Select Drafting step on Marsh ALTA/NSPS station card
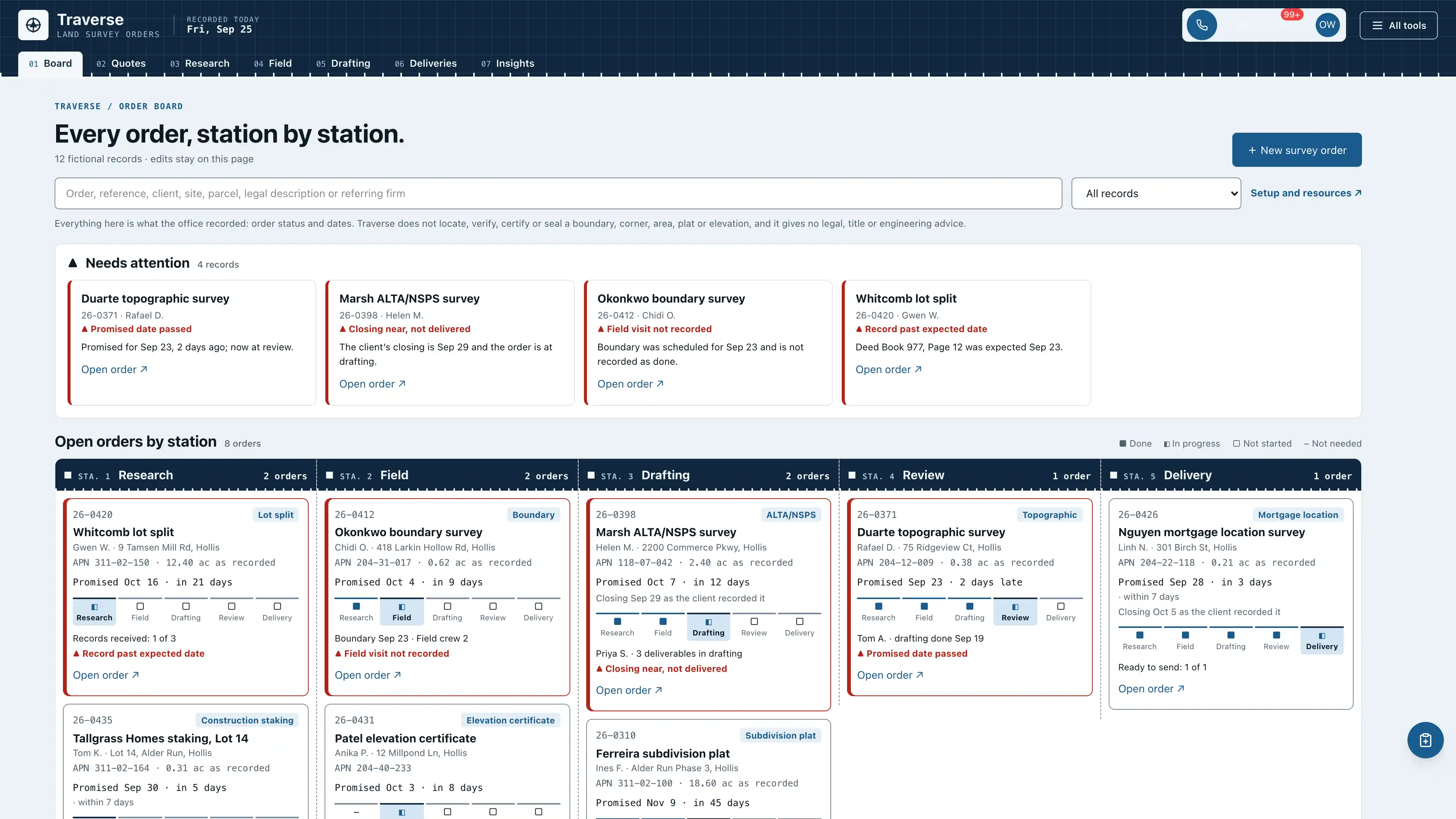Viewport: 1456px width, 819px height. (x=708, y=627)
